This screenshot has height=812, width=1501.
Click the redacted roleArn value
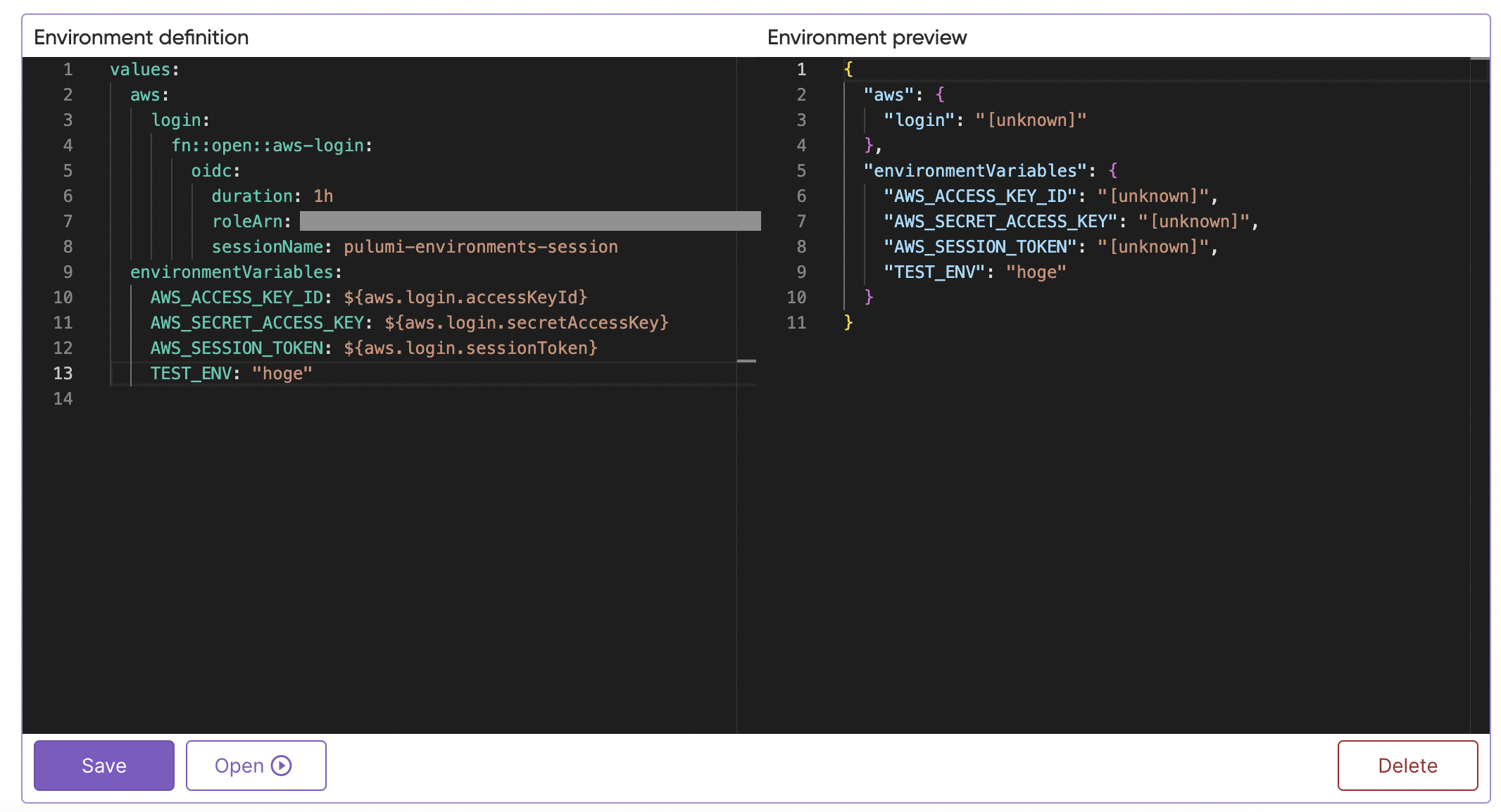(x=530, y=221)
